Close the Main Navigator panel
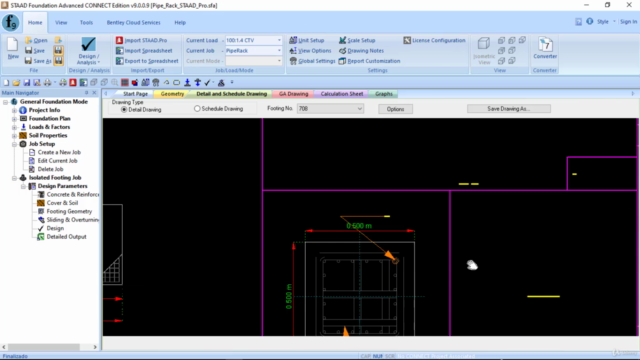The width and height of the screenshot is (640, 360). pyautogui.click(x=94, y=93)
